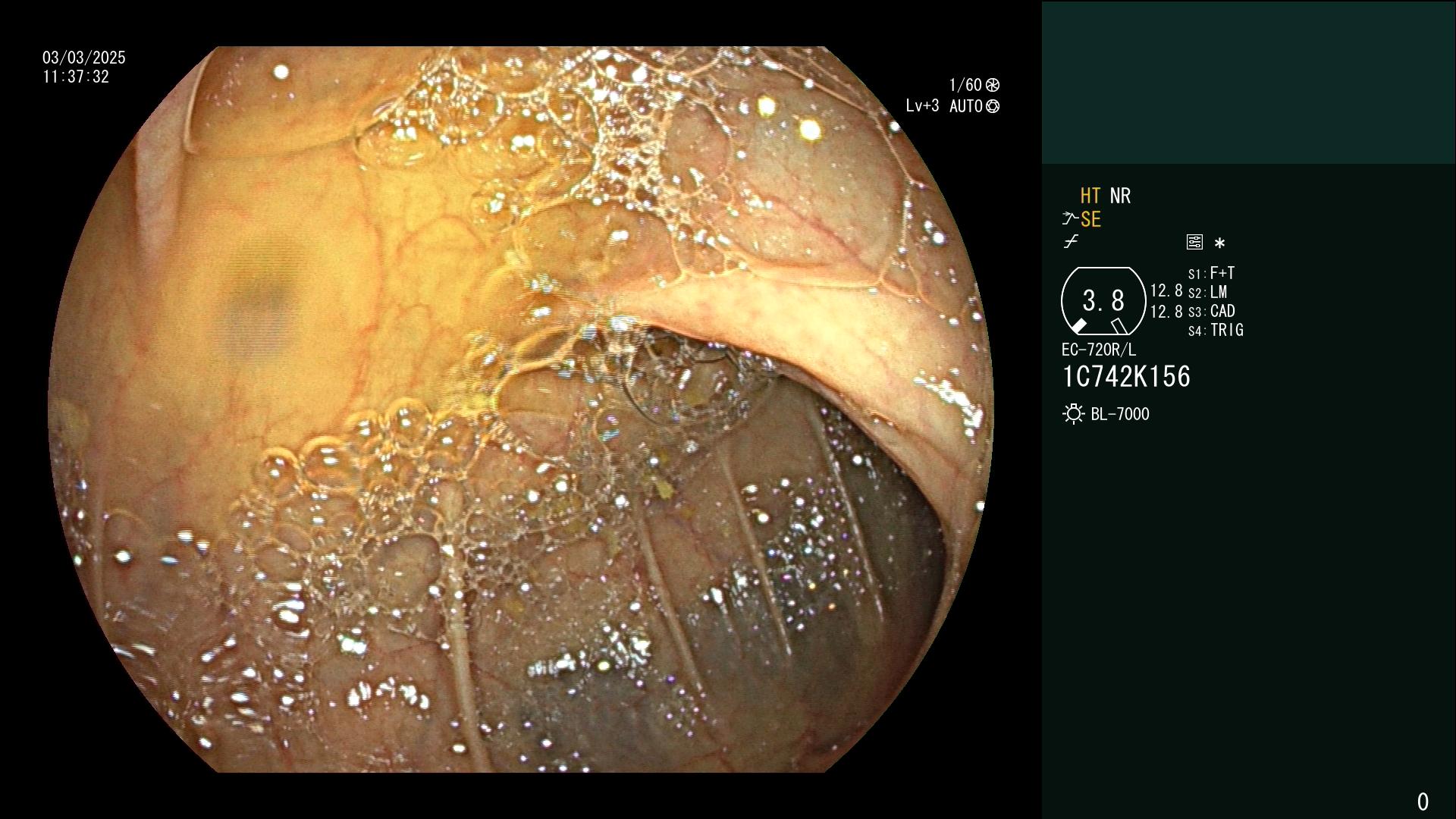Click the AUTO mode label
The height and width of the screenshot is (819, 1456).
pos(966,106)
